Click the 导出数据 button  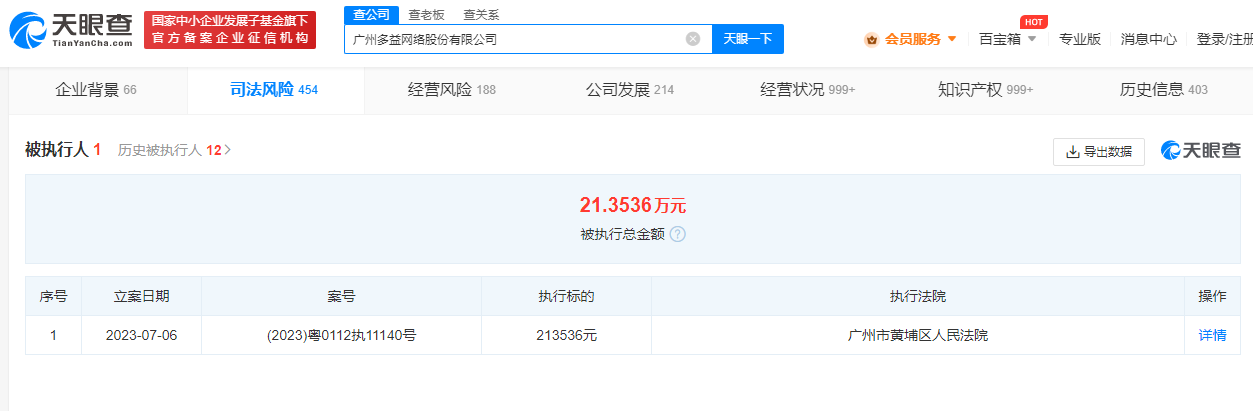point(1099,152)
